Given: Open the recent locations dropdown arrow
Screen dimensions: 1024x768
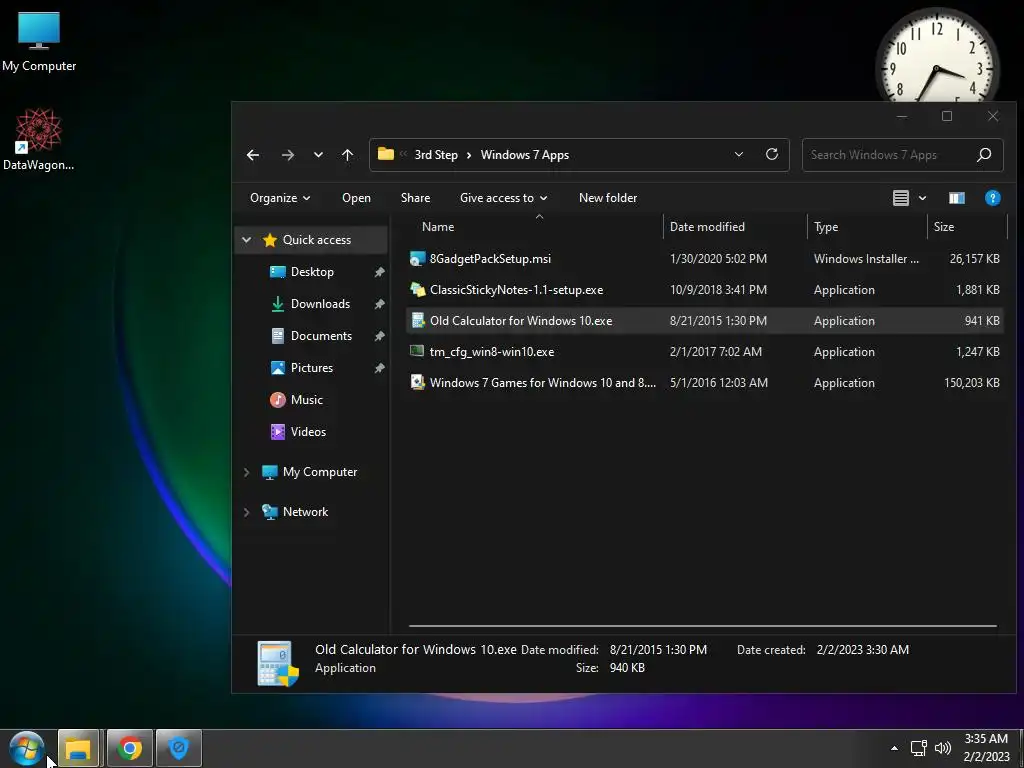Looking at the screenshot, I should coord(318,155).
